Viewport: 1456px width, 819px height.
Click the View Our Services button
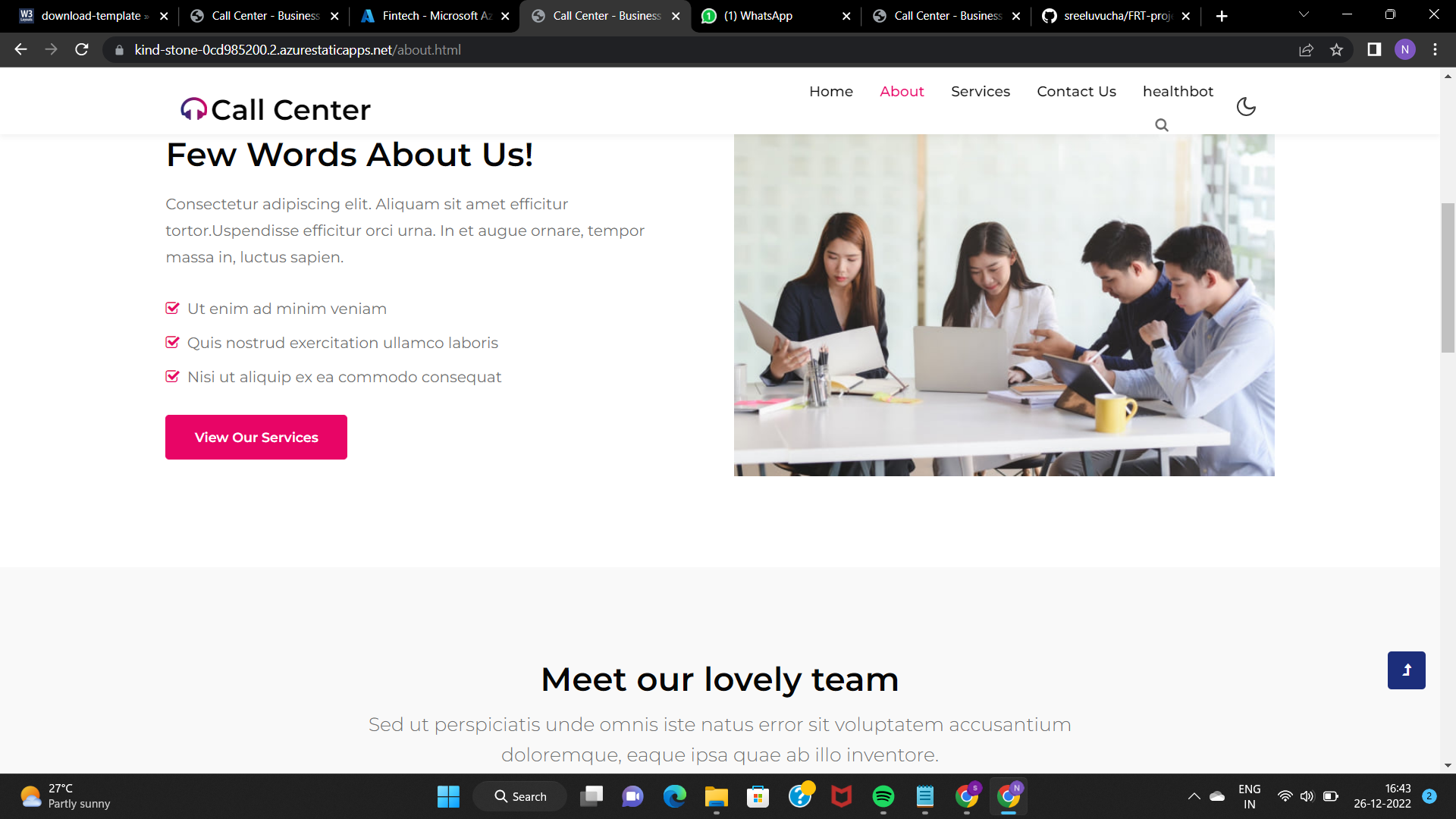(256, 437)
